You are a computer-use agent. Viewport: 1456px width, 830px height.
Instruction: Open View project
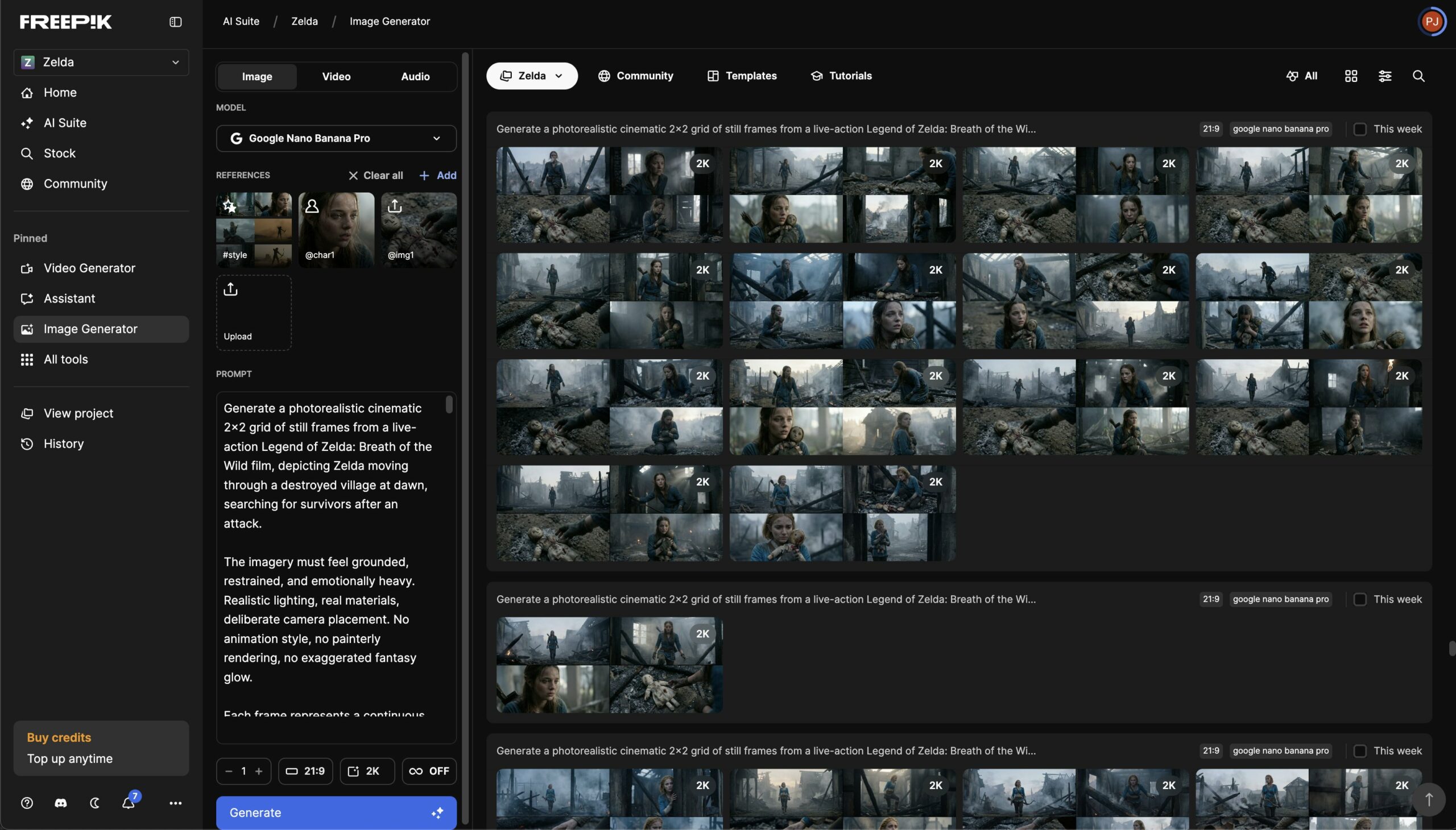101,413
